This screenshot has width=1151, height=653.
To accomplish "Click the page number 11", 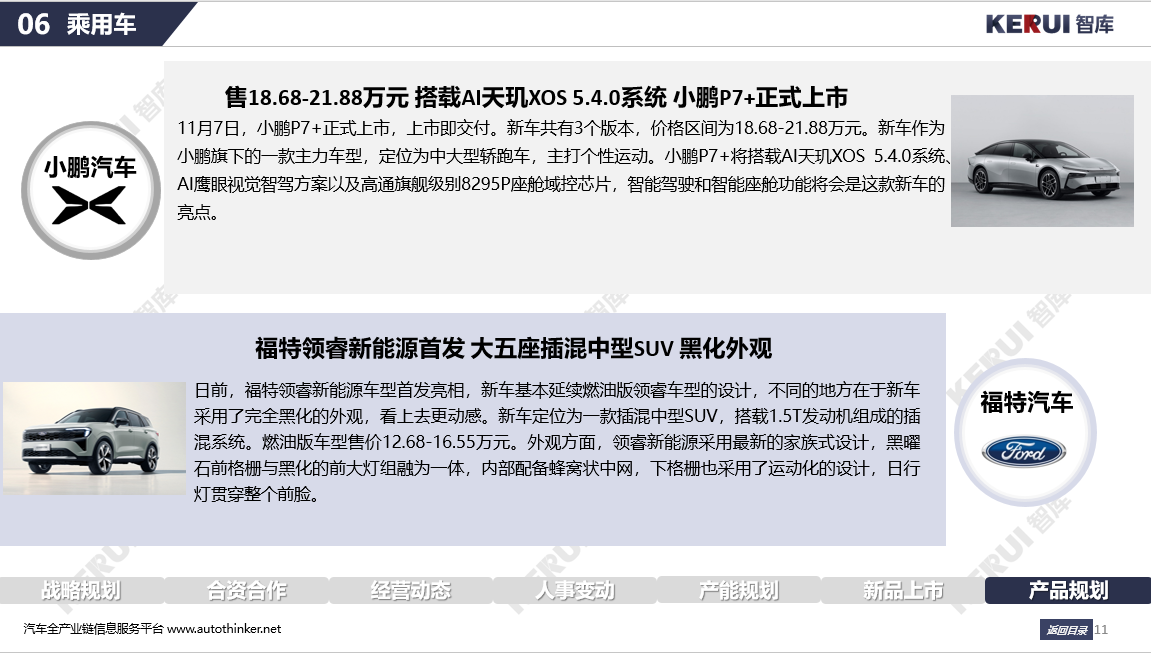I will click(x=1101, y=630).
